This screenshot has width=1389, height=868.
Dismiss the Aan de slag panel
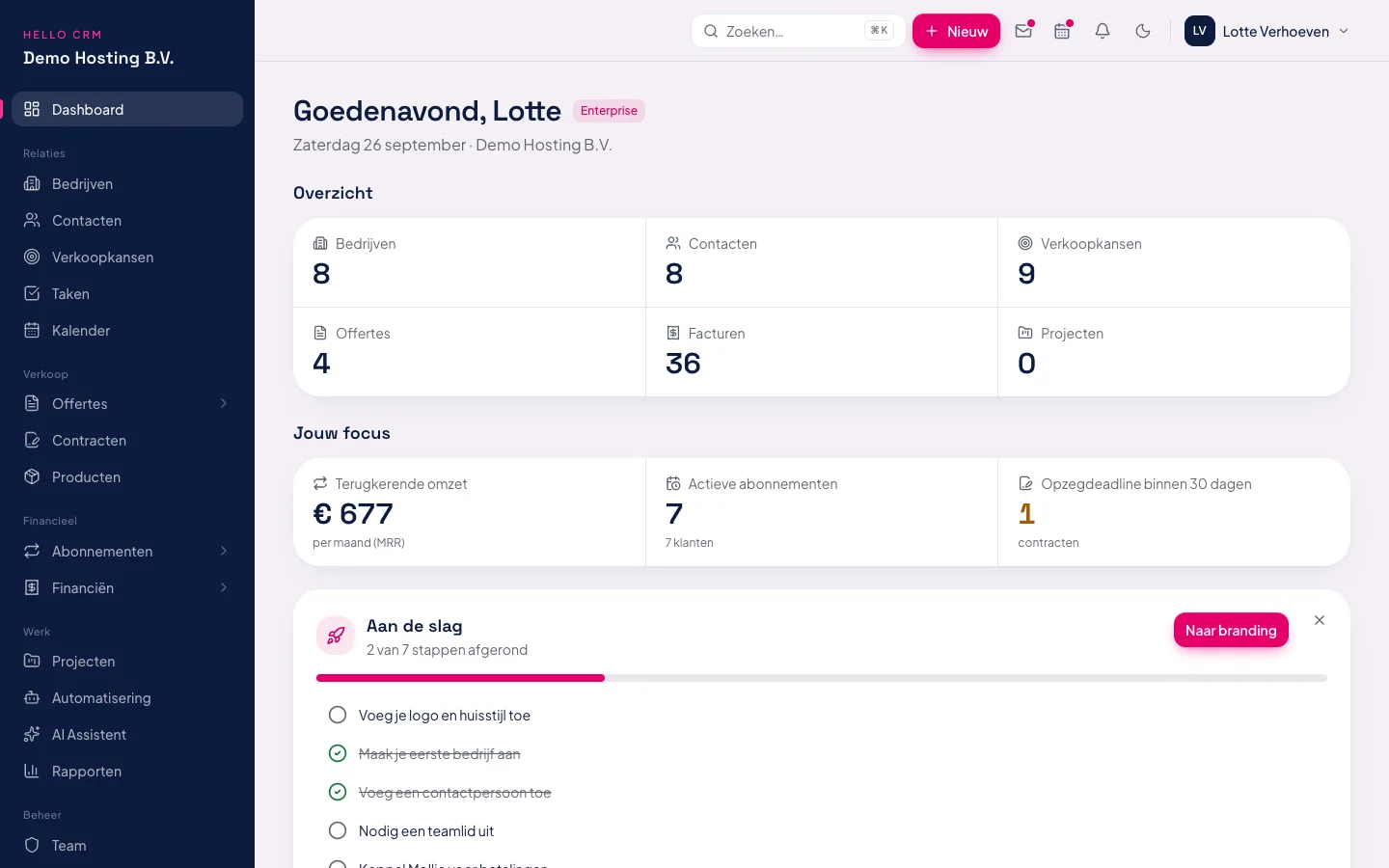[x=1320, y=620]
